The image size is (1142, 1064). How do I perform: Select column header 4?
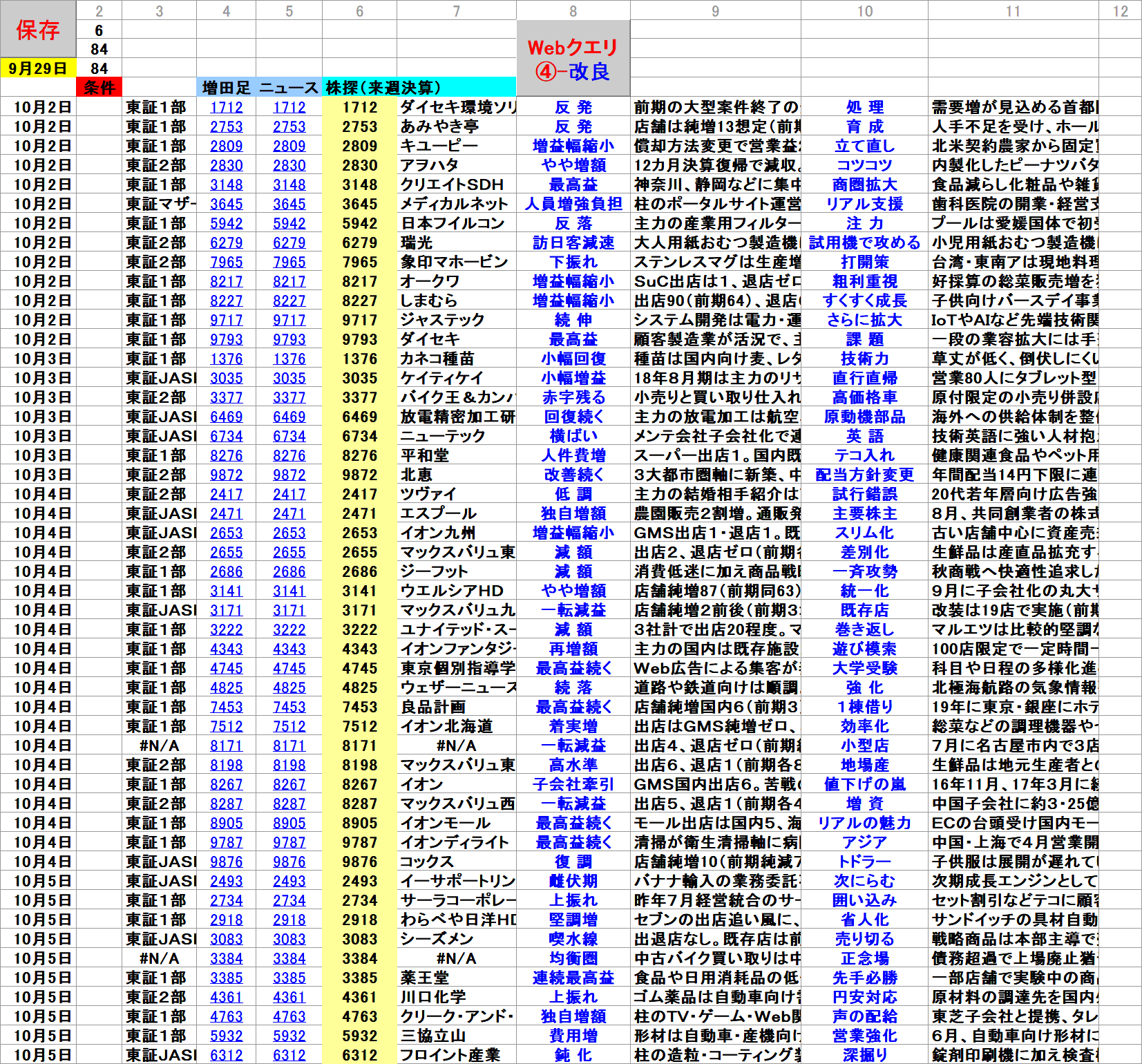click(x=226, y=10)
